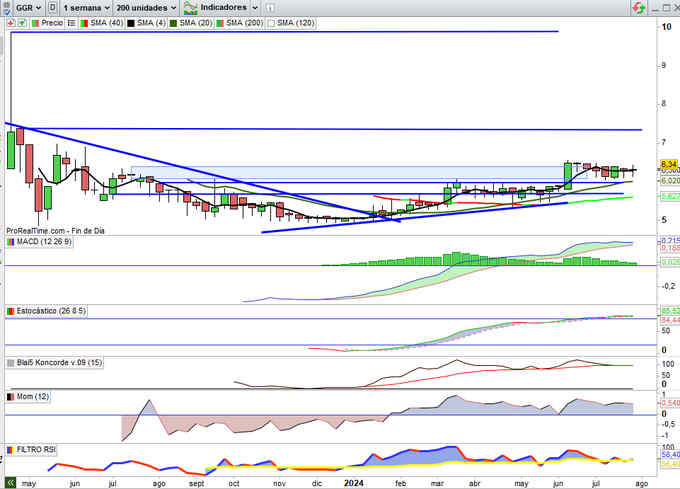The image size is (680, 489).
Task: Open the Mom (12) settings label
Action: coord(33,397)
